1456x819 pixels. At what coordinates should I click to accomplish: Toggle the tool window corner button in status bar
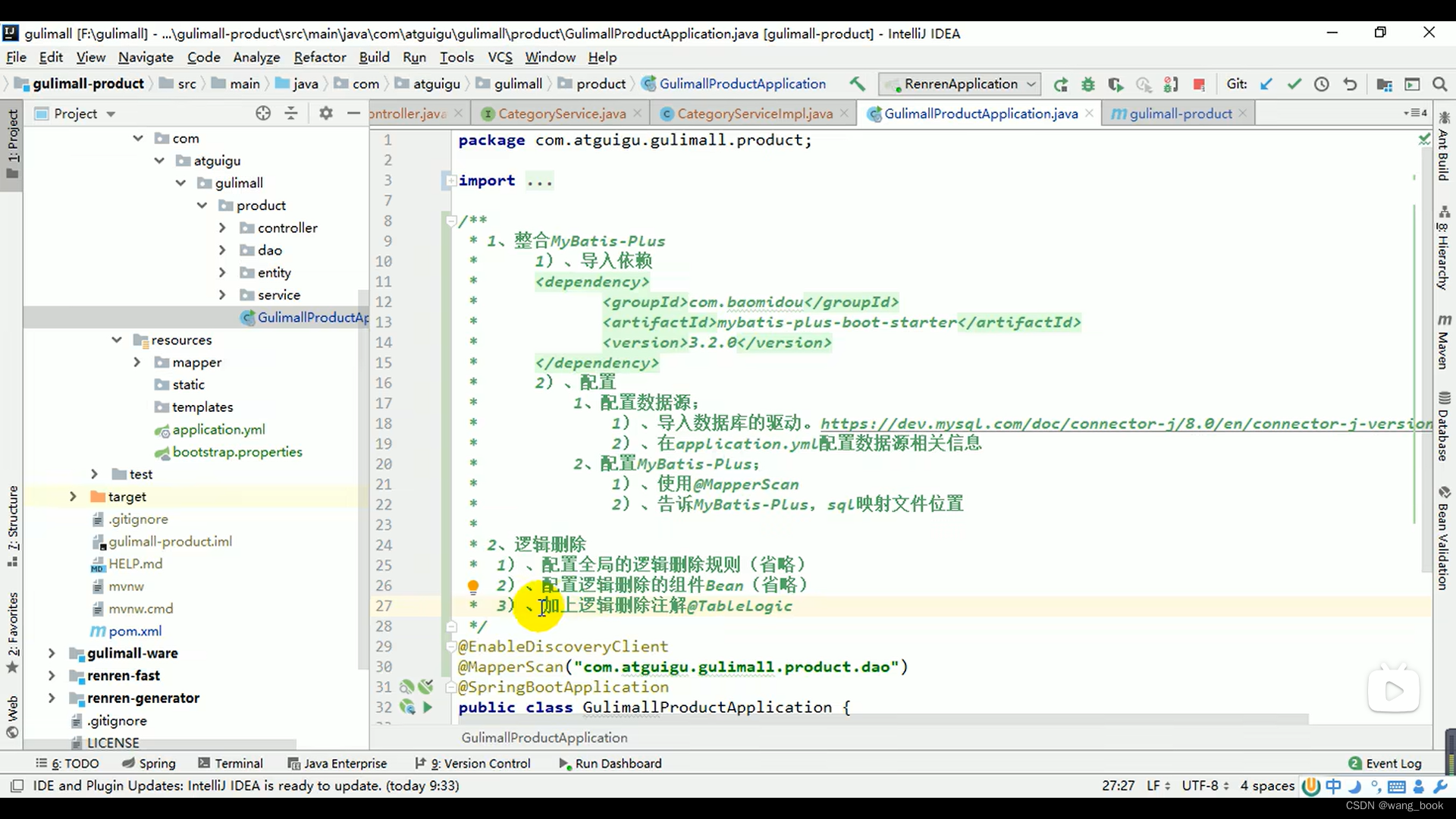[17, 786]
